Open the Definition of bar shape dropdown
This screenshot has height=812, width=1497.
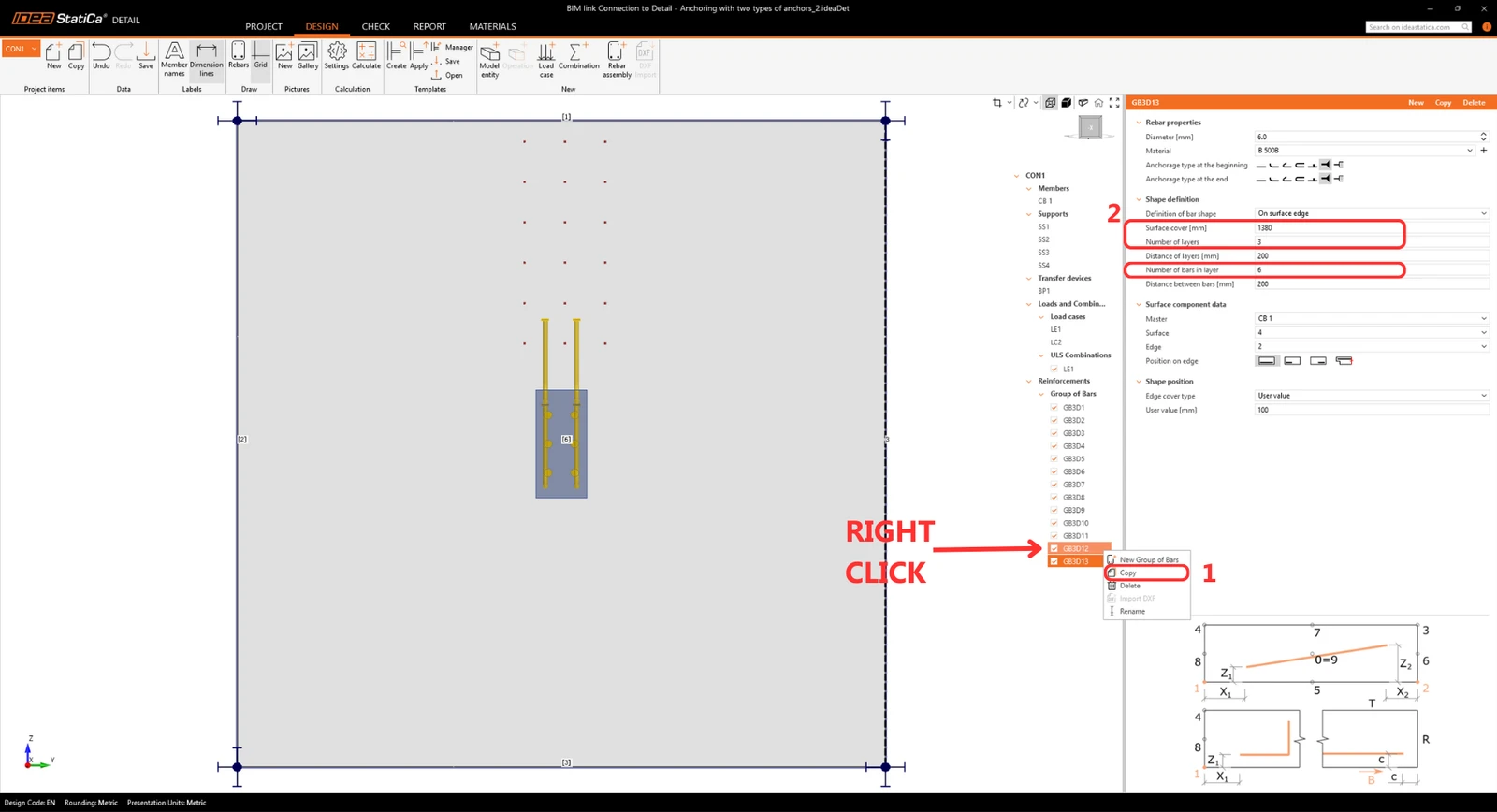click(x=1372, y=213)
